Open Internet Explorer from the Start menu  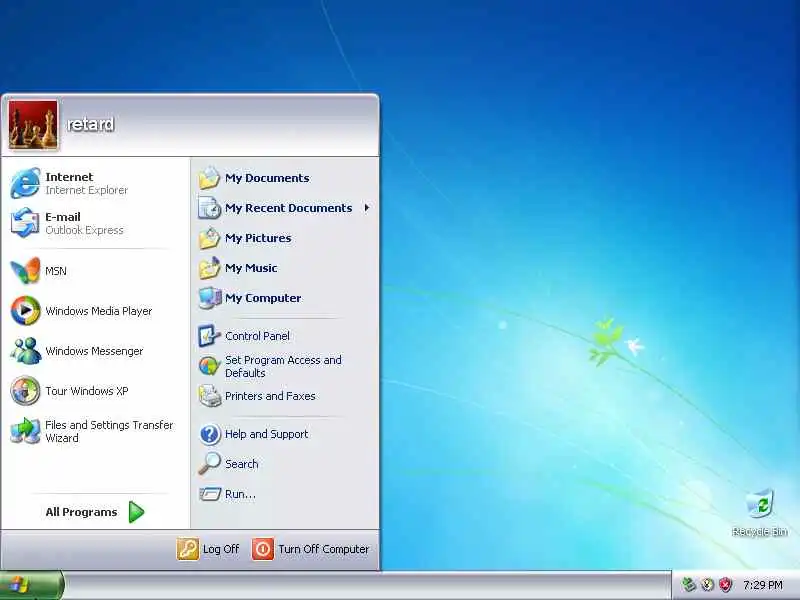pos(94,183)
